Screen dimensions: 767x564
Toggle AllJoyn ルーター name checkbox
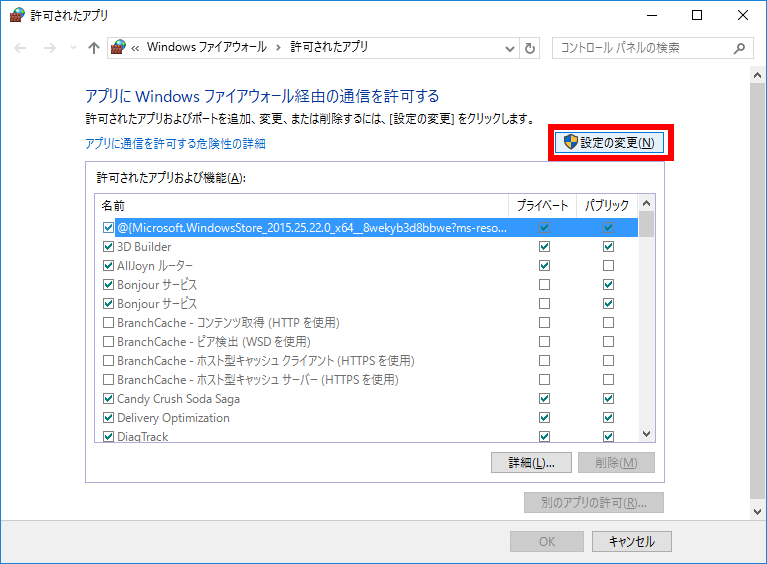109,266
